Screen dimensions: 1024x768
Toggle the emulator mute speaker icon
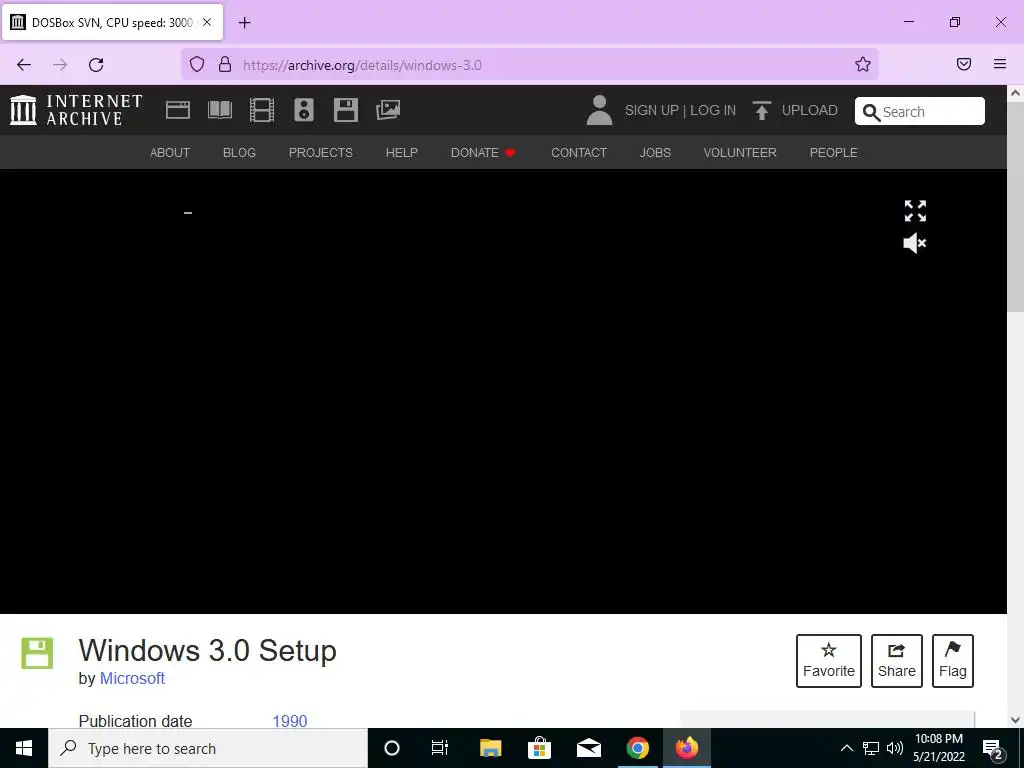(915, 243)
